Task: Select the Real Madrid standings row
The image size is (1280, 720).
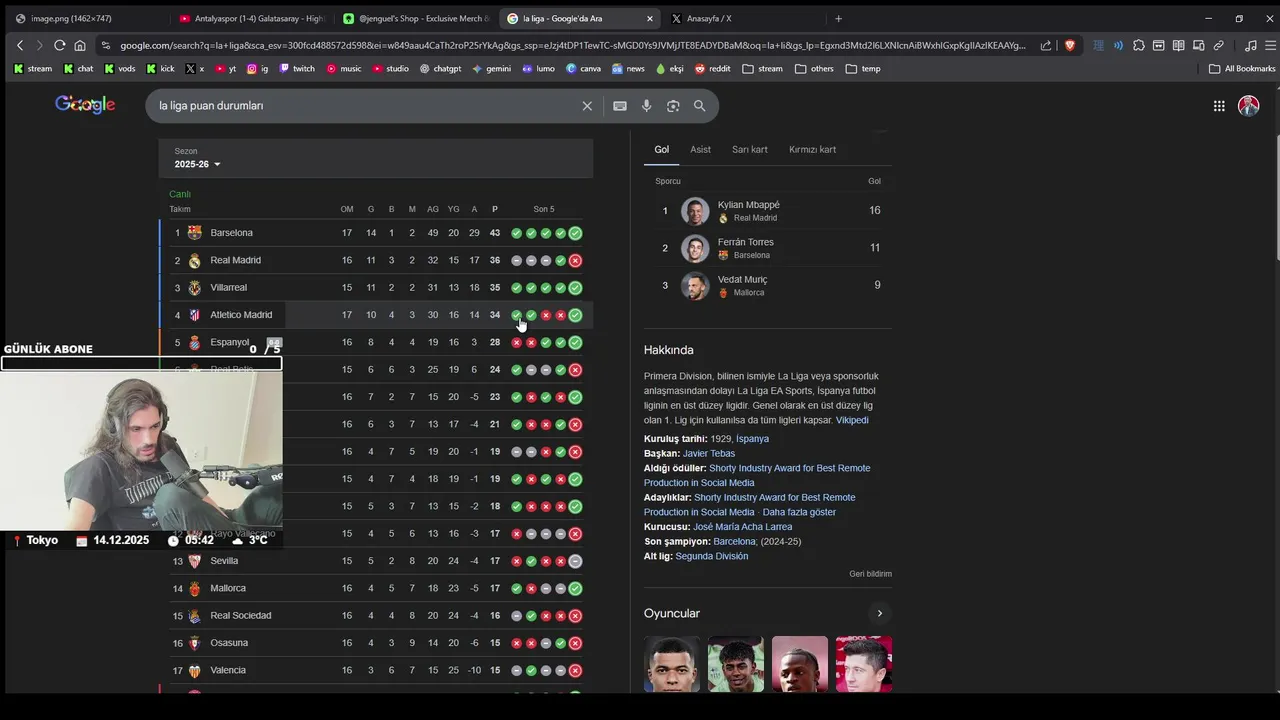Action: (376, 260)
